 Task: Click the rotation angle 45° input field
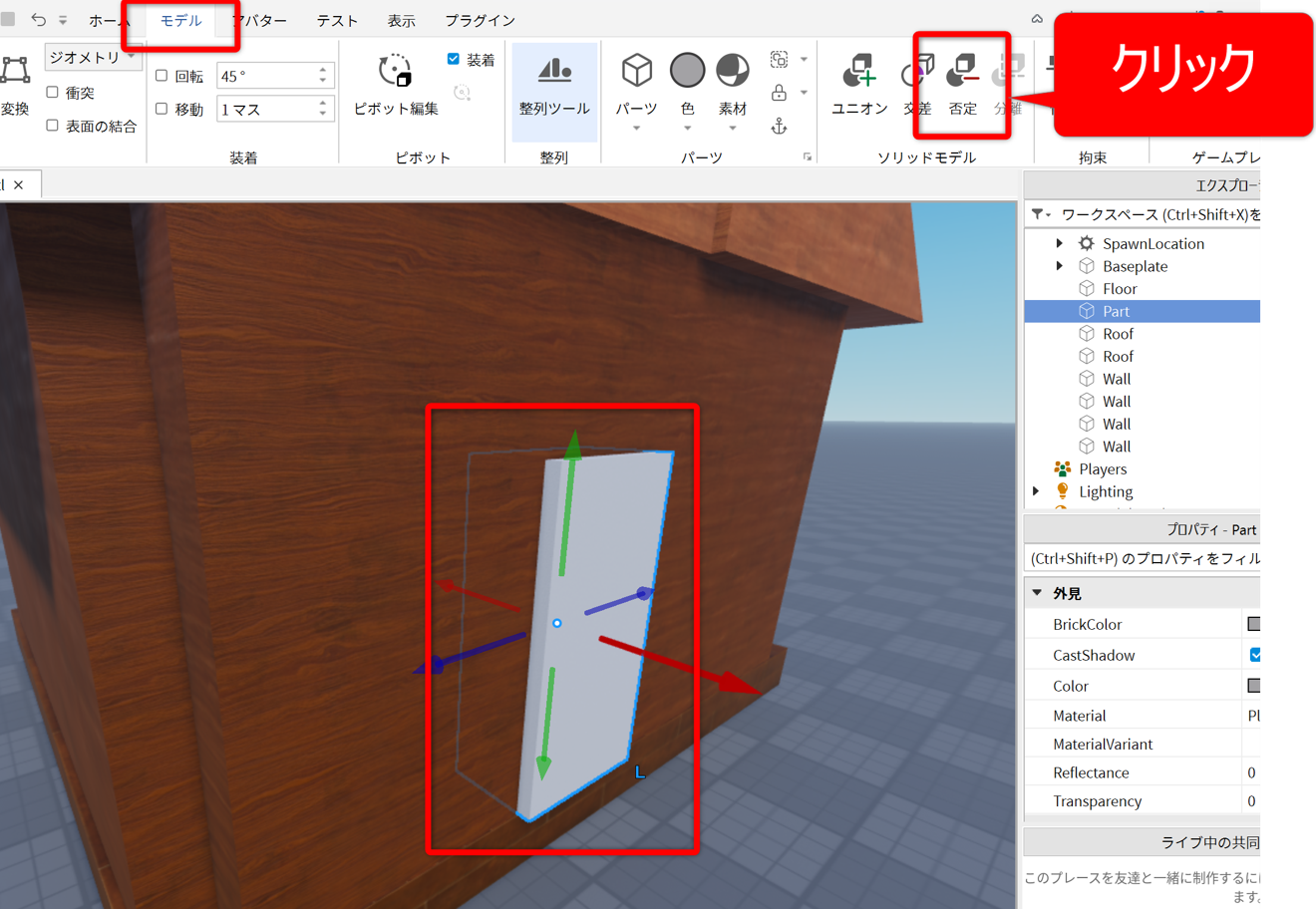[x=266, y=76]
